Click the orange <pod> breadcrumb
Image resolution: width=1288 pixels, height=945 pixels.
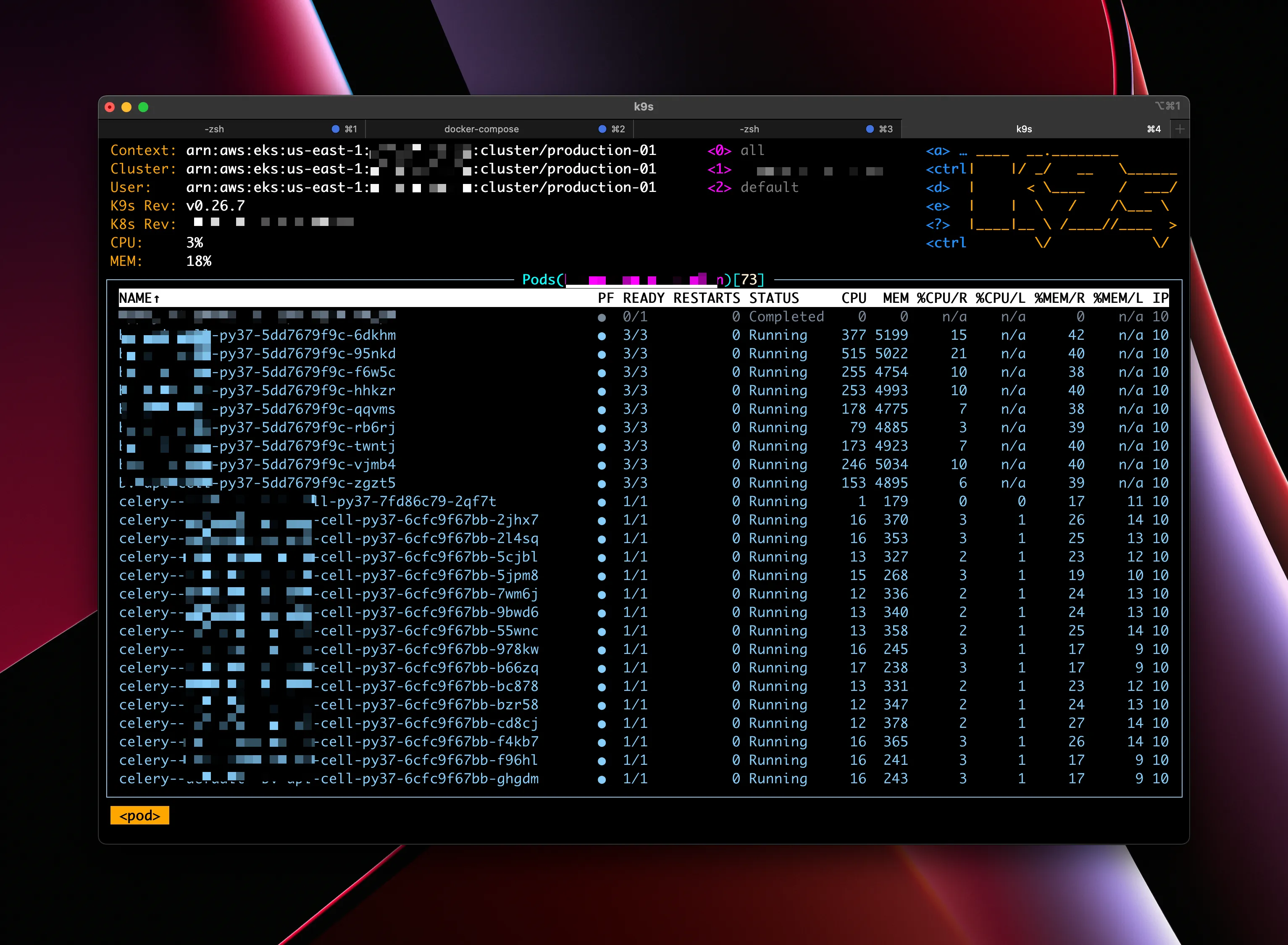139,815
